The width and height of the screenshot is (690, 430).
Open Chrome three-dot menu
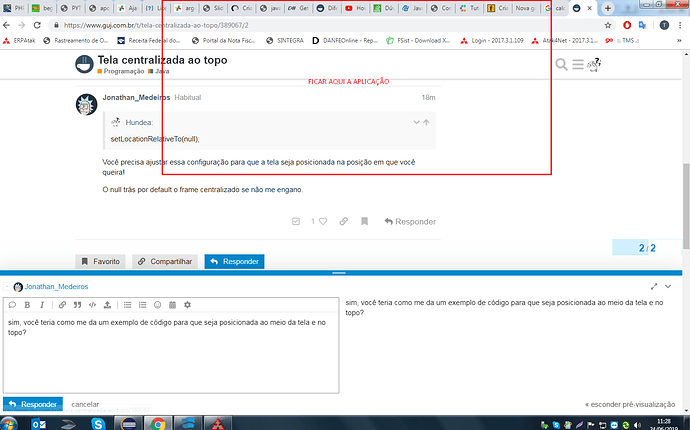click(x=680, y=25)
